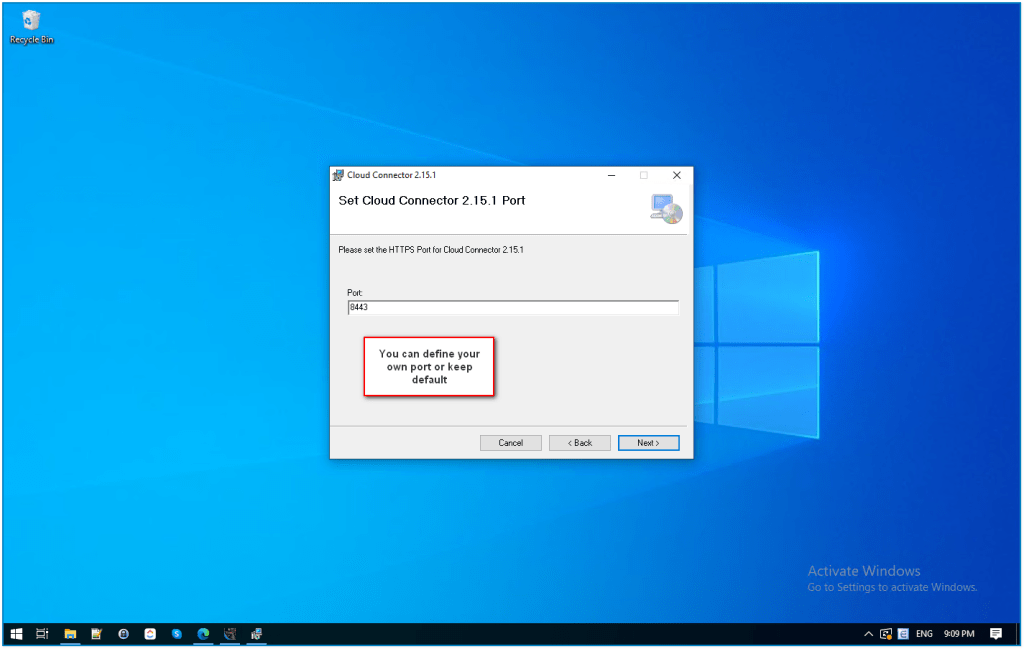Expand the hidden system tray icons
The width and height of the screenshot is (1024, 649).
point(868,634)
